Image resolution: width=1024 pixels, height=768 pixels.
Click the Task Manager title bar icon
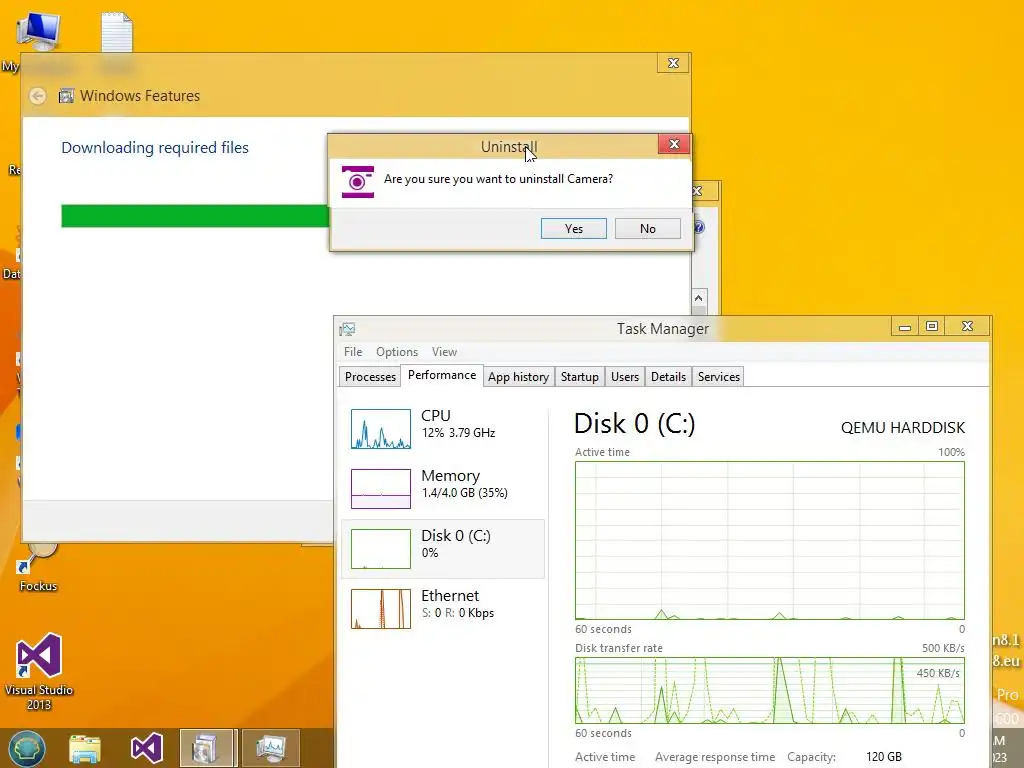(347, 328)
